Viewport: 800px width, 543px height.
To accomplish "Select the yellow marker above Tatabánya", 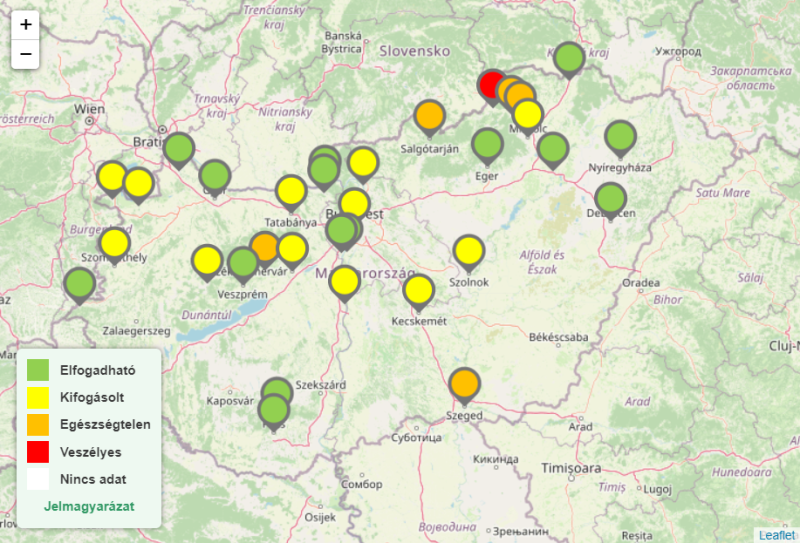I will tap(291, 192).
